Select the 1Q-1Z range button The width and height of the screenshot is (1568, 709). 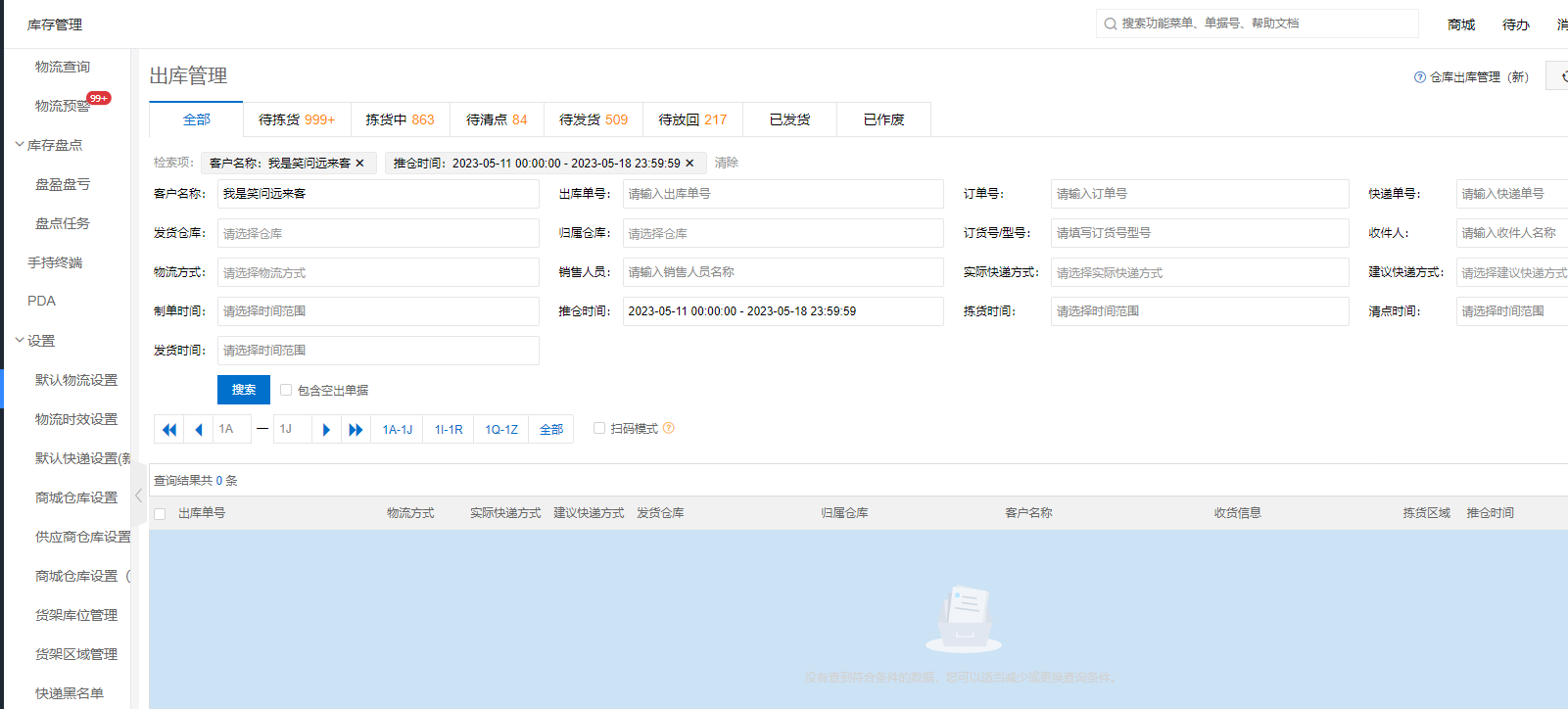click(501, 429)
